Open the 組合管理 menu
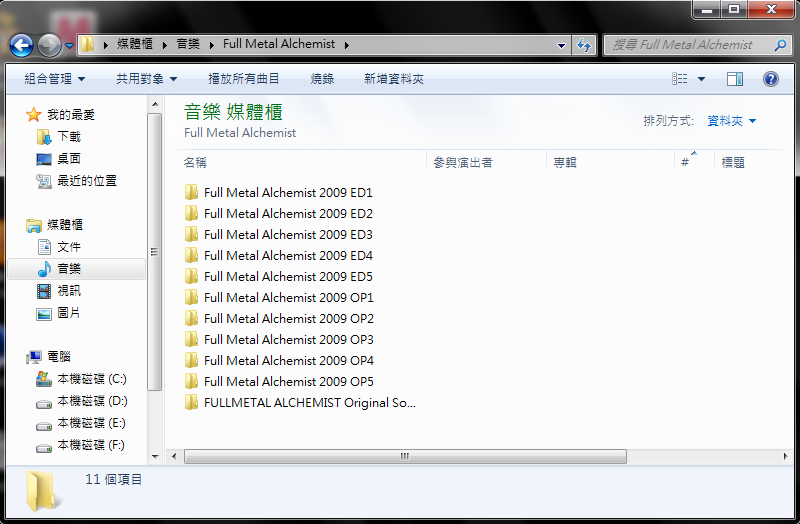 (x=55, y=79)
